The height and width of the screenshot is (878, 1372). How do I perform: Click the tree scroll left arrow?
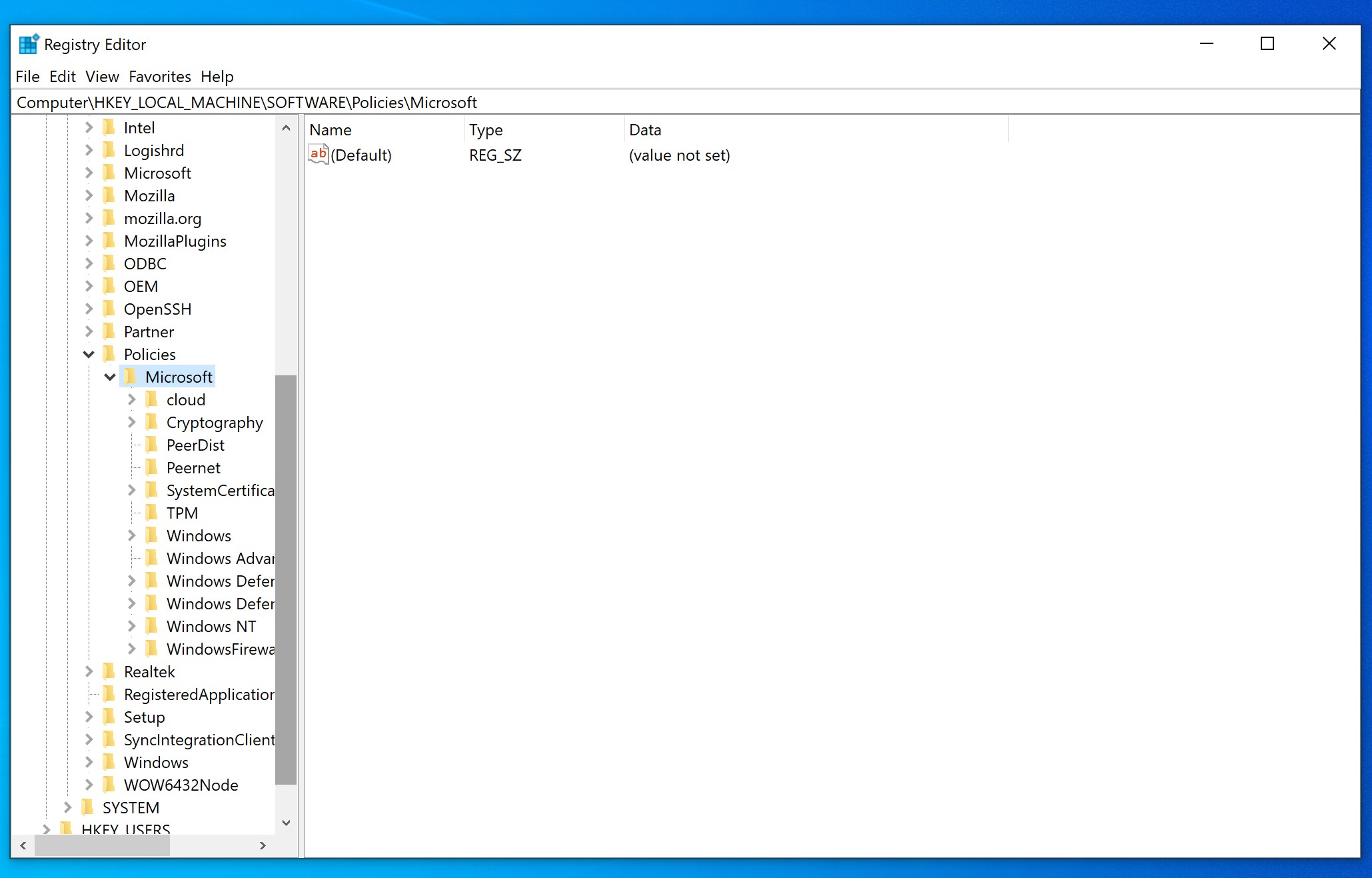coord(23,845)
